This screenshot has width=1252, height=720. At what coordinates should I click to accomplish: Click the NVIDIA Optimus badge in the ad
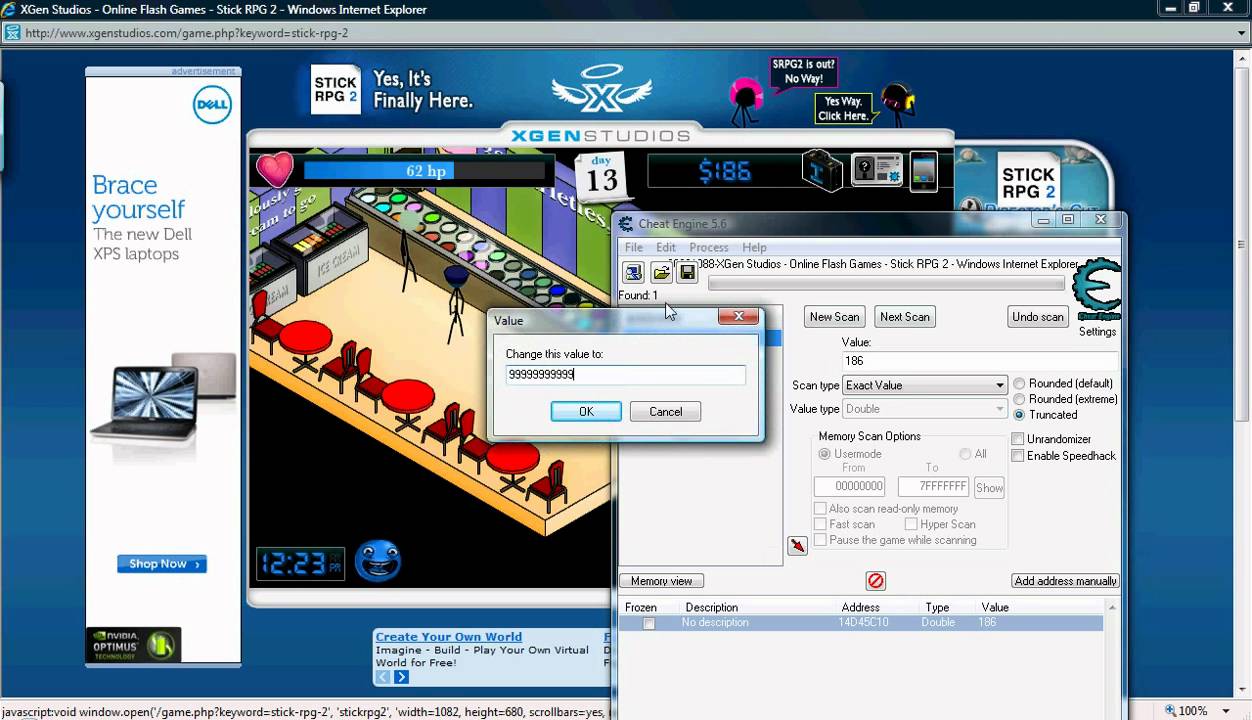coord(133,645)
